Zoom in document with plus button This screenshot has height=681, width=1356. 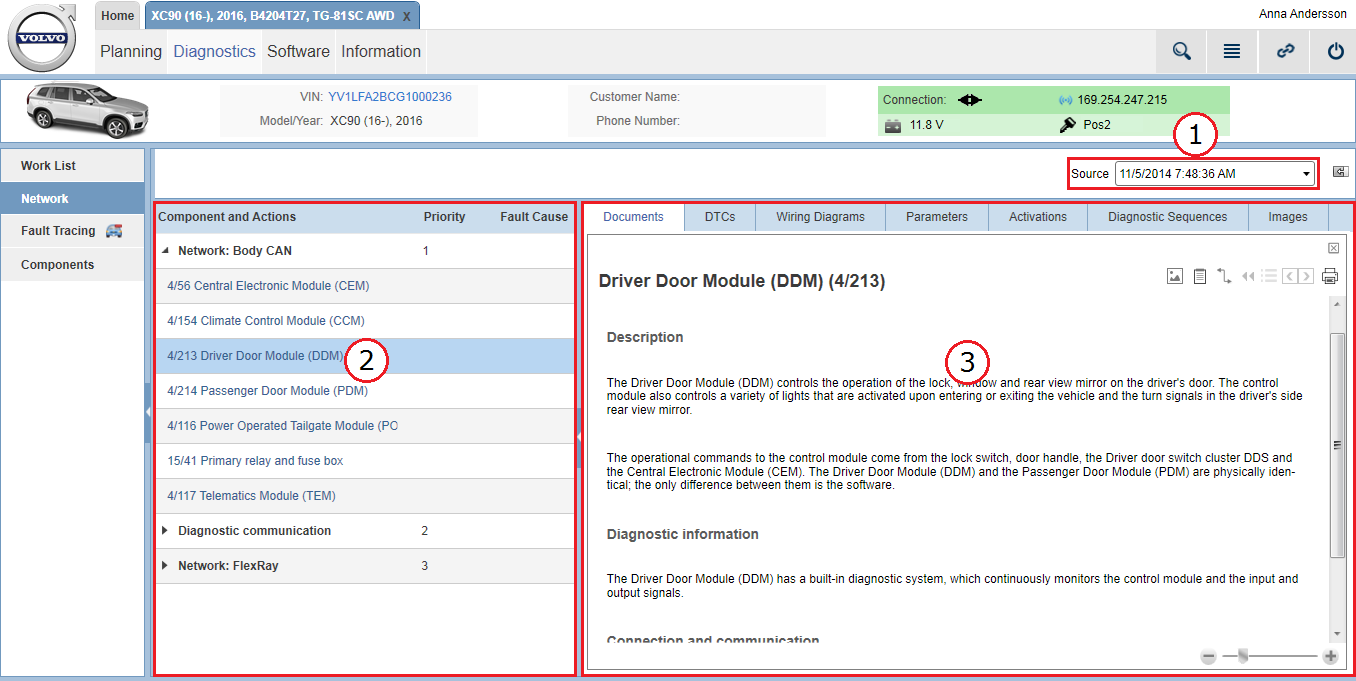(x=1330, y=656)
